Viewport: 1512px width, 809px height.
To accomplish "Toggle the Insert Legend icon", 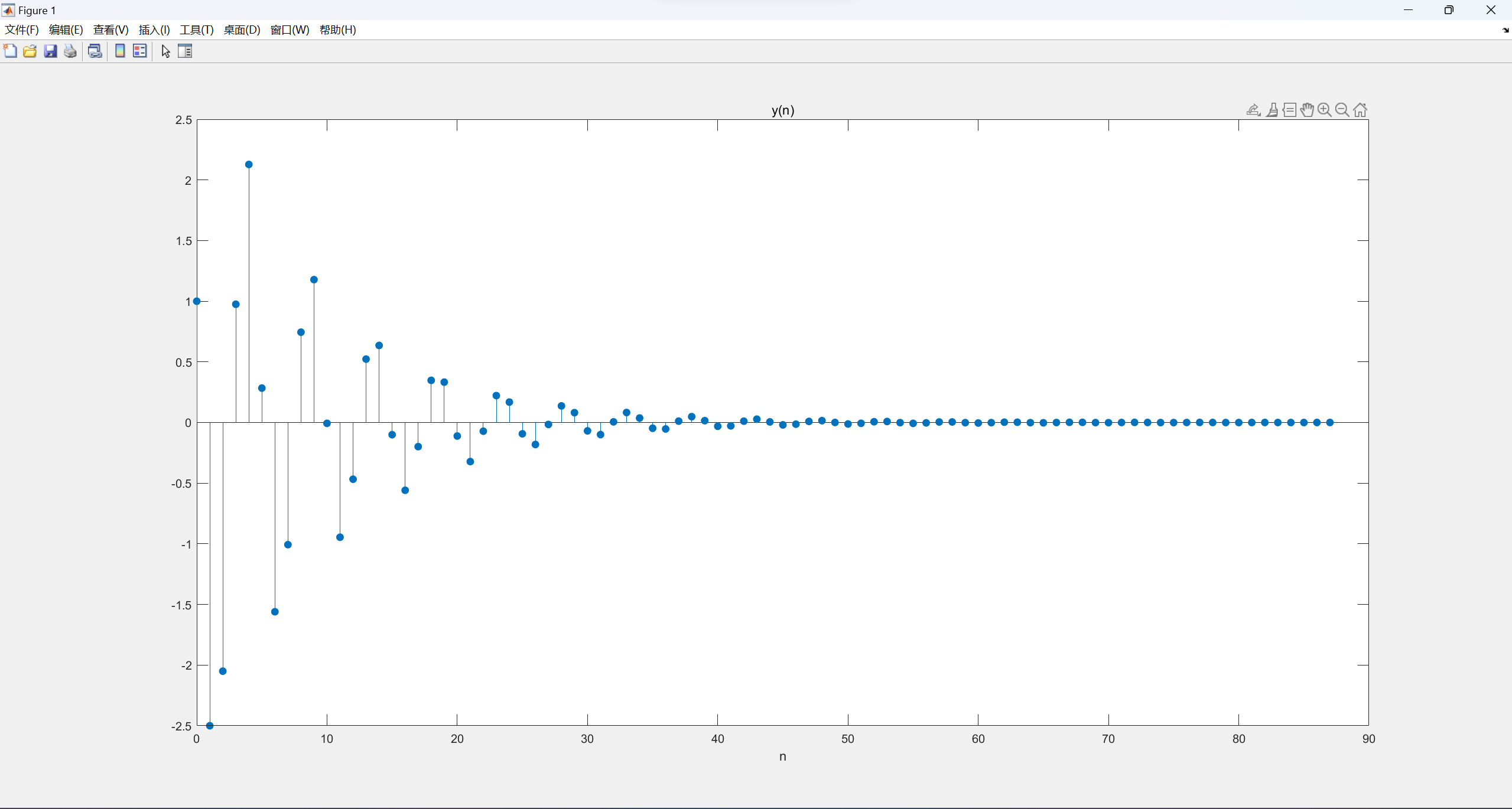I will [140, 51].
